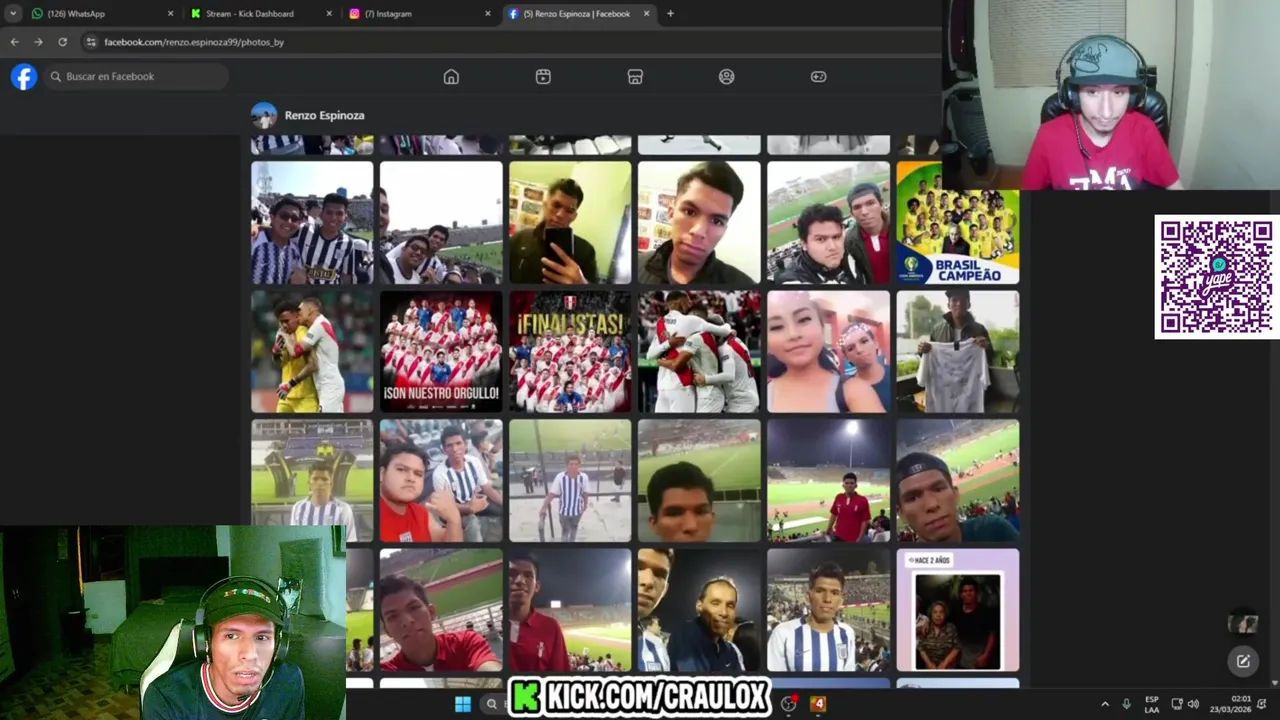Expand the tab search dropdown
Viewport: 1280px width, 720px height.
(13, 14)
